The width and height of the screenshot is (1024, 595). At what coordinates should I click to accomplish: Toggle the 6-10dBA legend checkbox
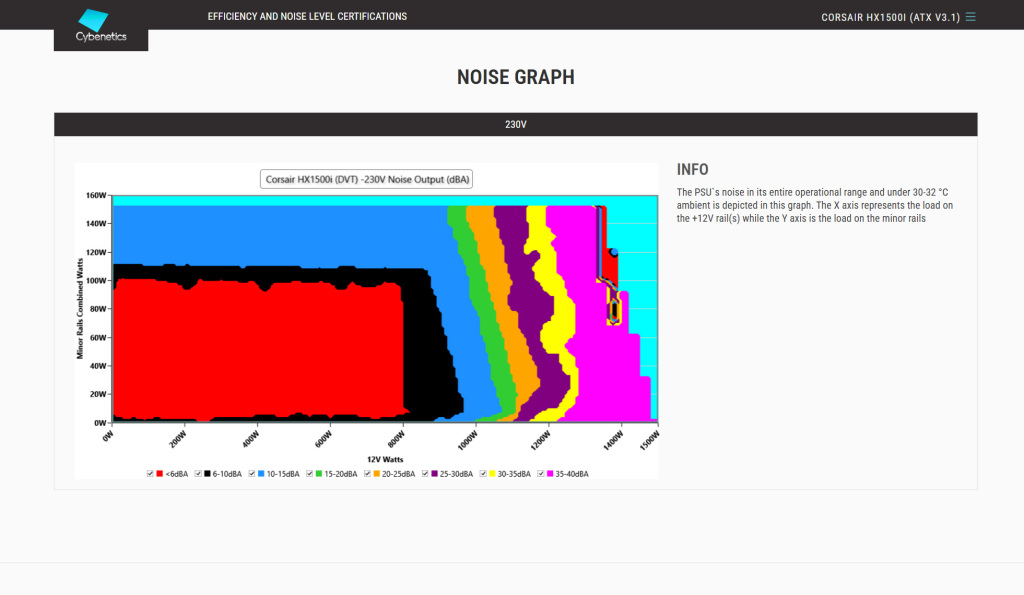pyautogui.click(x=198, y=473)
